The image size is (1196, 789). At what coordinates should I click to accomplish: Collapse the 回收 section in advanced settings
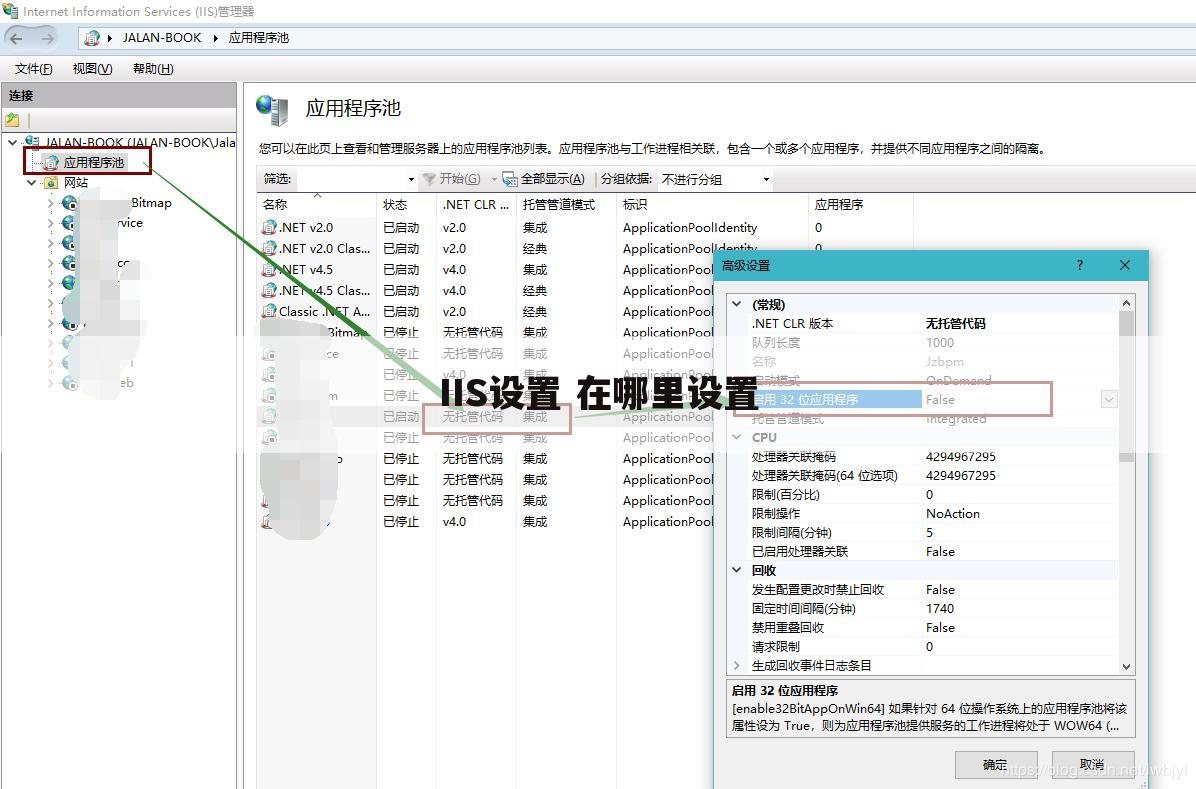tap(737, 570)
